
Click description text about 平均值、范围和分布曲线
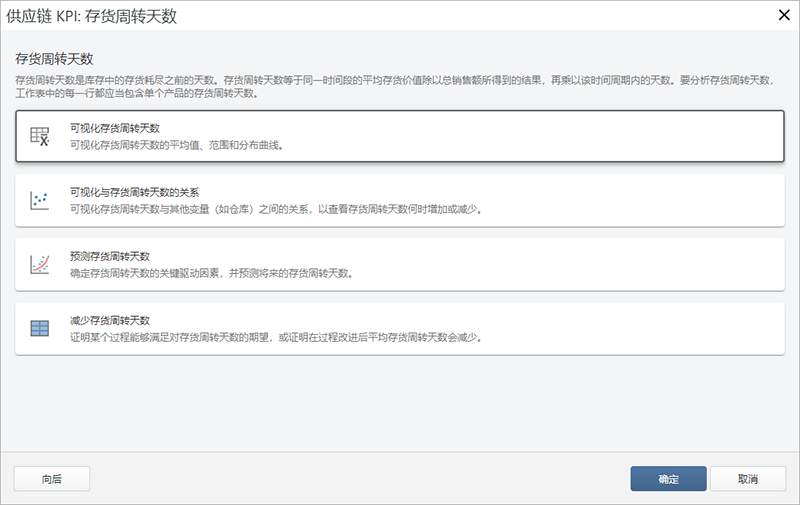[x=176, y=145]
